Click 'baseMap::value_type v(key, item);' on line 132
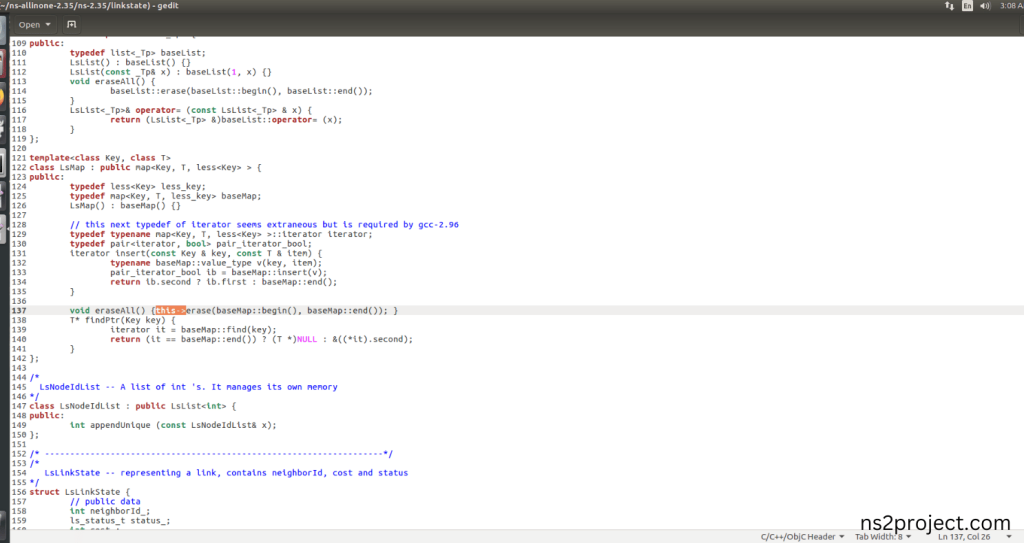Viewport: 1024px width, 543px height. (238, 263)
